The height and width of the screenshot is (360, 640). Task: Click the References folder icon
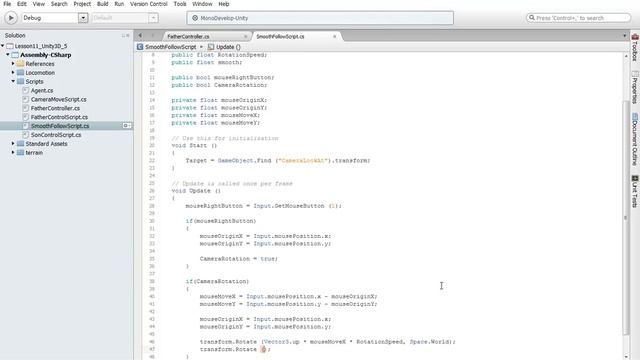point(20,64)
